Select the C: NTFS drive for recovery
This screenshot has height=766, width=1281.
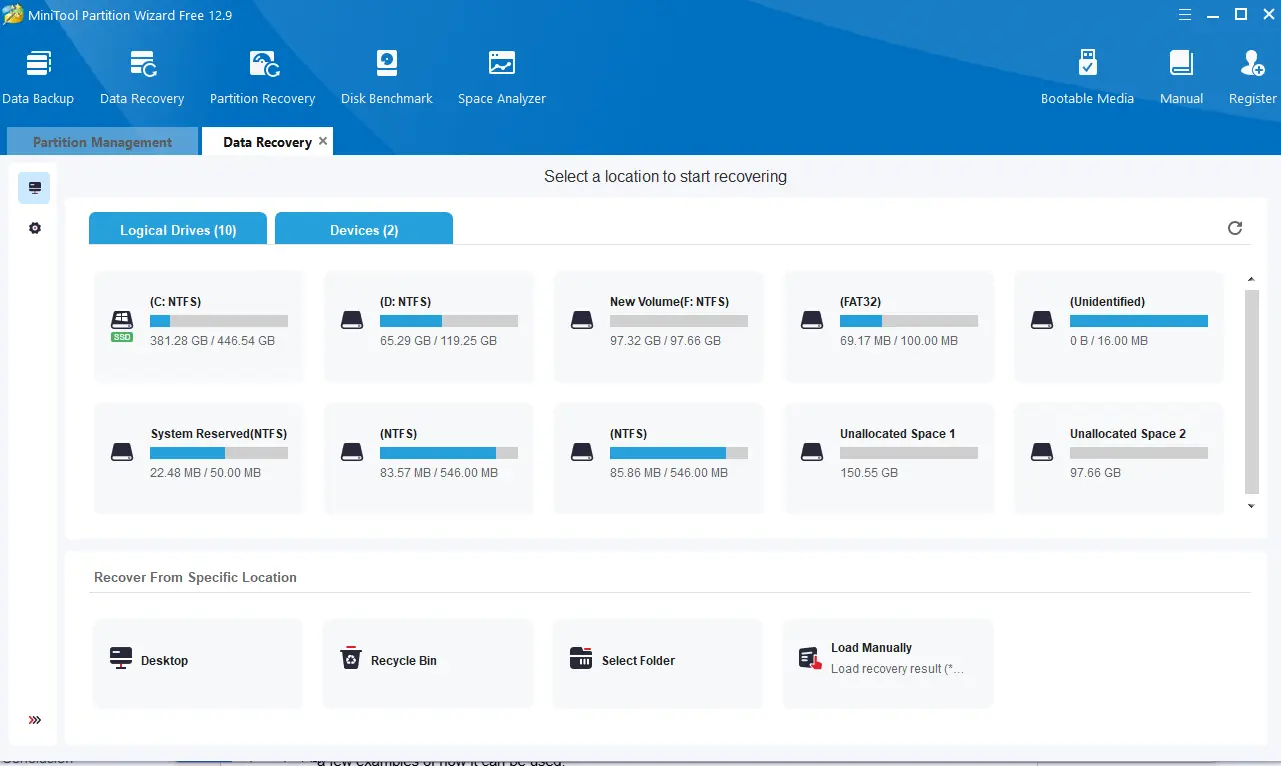click(197, 327)
